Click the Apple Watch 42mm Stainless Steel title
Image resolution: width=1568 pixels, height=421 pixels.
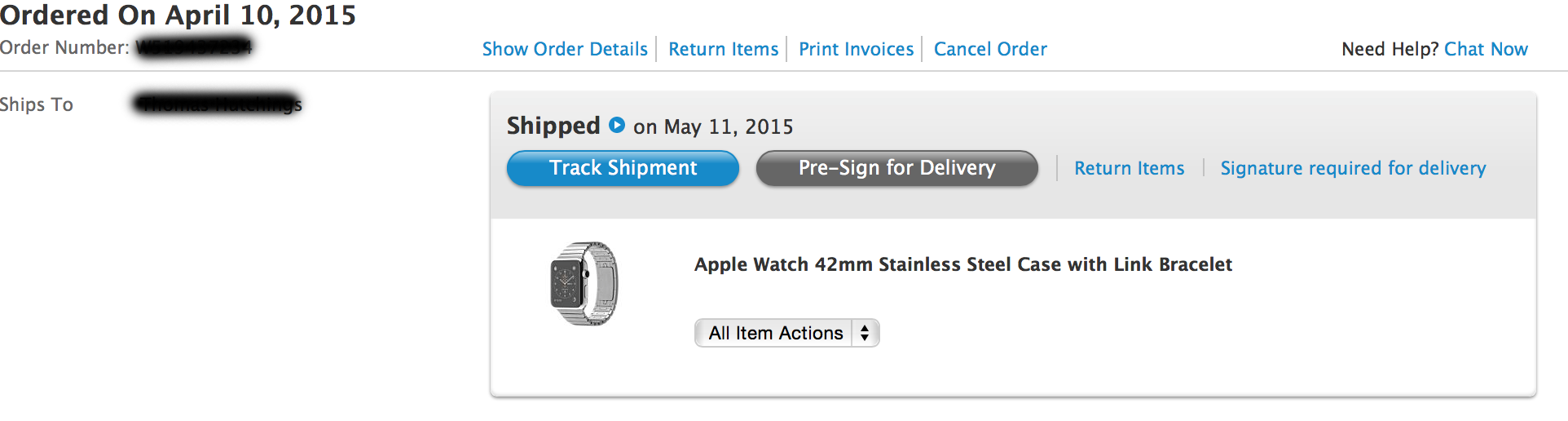(962, 264)
